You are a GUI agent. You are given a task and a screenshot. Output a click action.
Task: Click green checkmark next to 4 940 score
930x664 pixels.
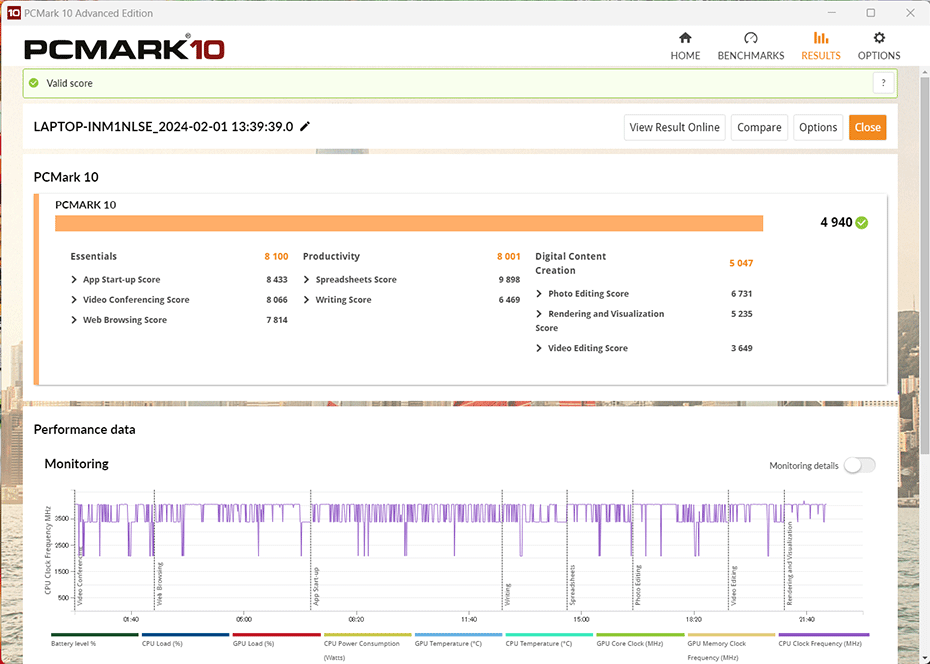[x=862, y=223]
